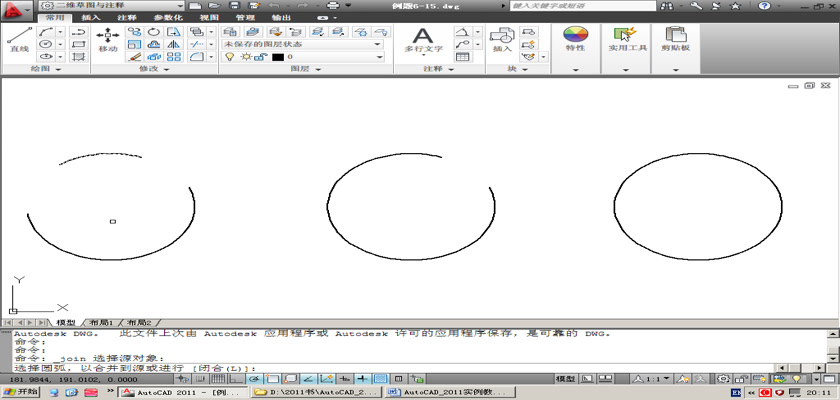Open the Layer Properties manager icon
The image size is (840, 400).
coord(230,32)
